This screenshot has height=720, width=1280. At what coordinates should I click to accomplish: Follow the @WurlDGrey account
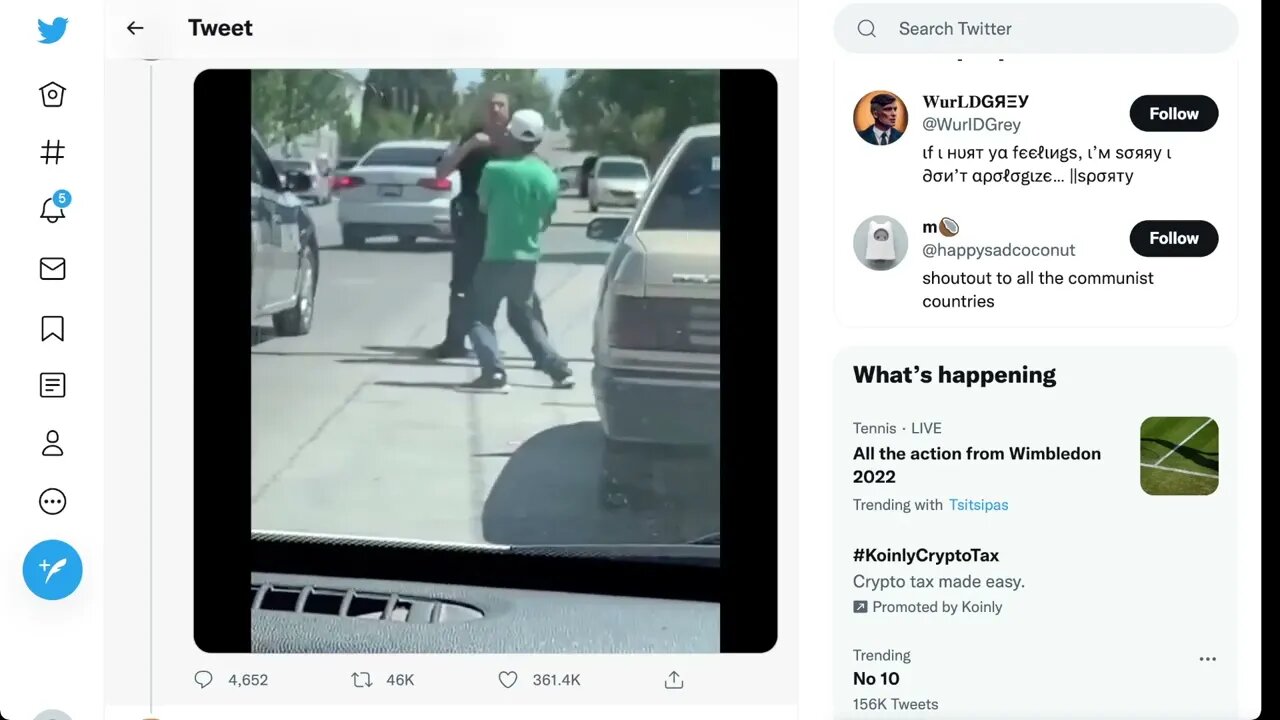(x=1174, y=113)
